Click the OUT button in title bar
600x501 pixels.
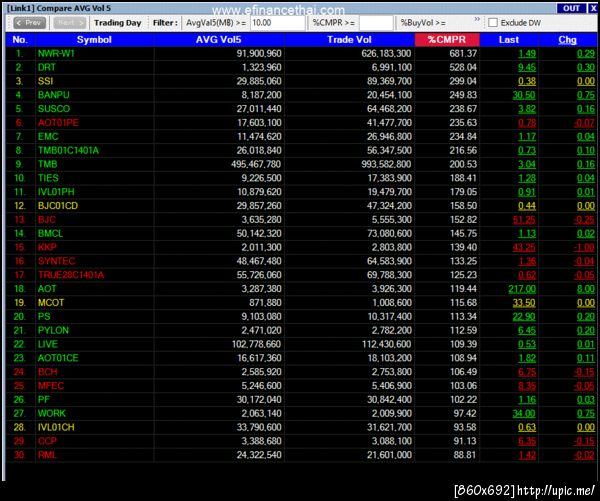[571, 8]
